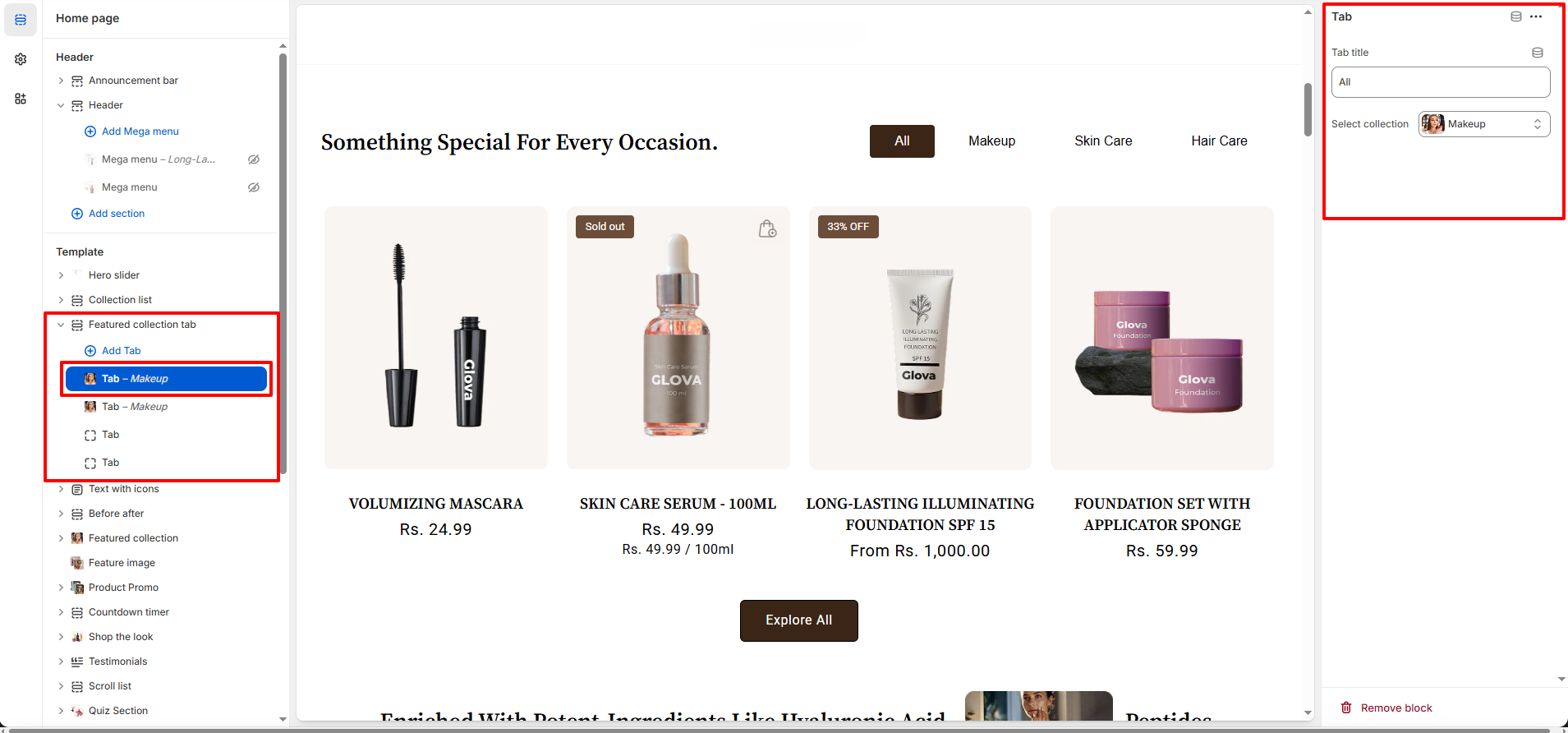Click the Volumizing Mascara product image
The image size is (1568, 733).
[x=436, y=338]
